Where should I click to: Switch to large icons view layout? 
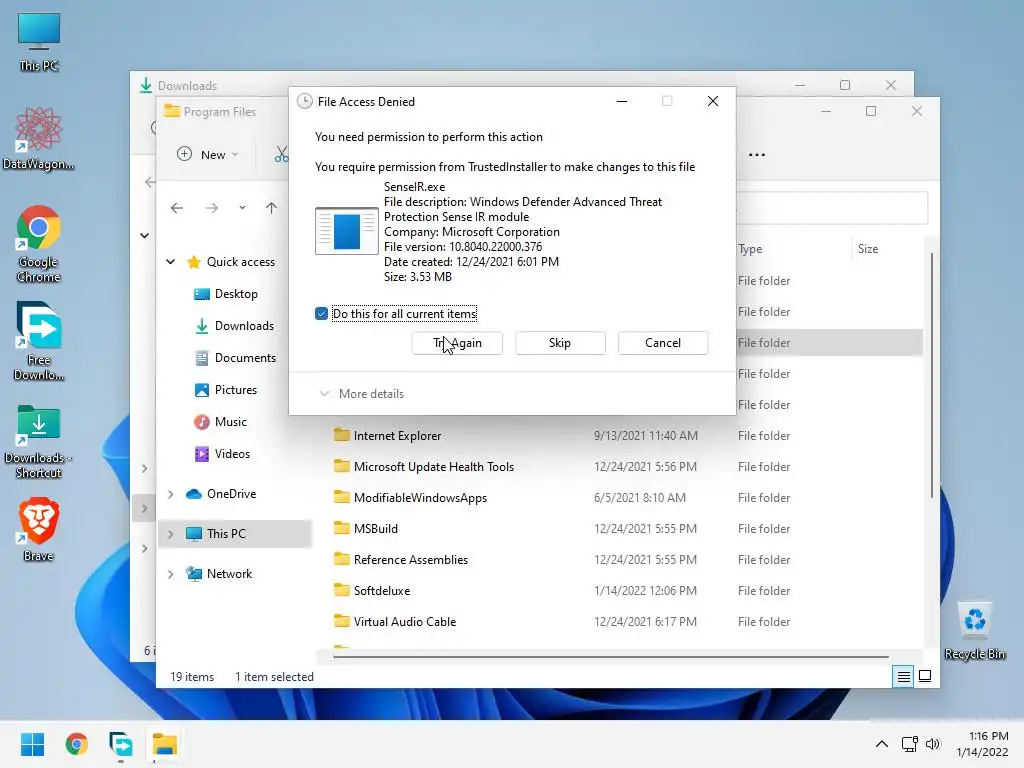925,677
